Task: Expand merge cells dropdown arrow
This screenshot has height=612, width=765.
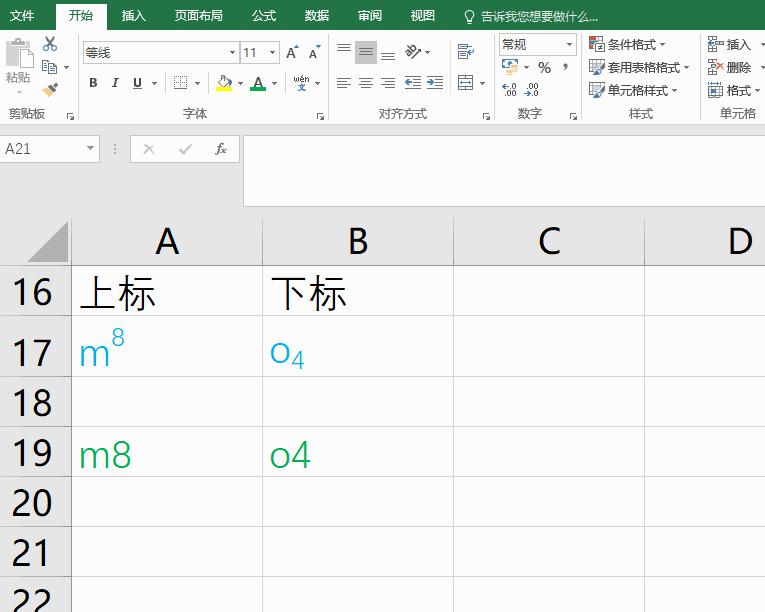Action: 483,83
